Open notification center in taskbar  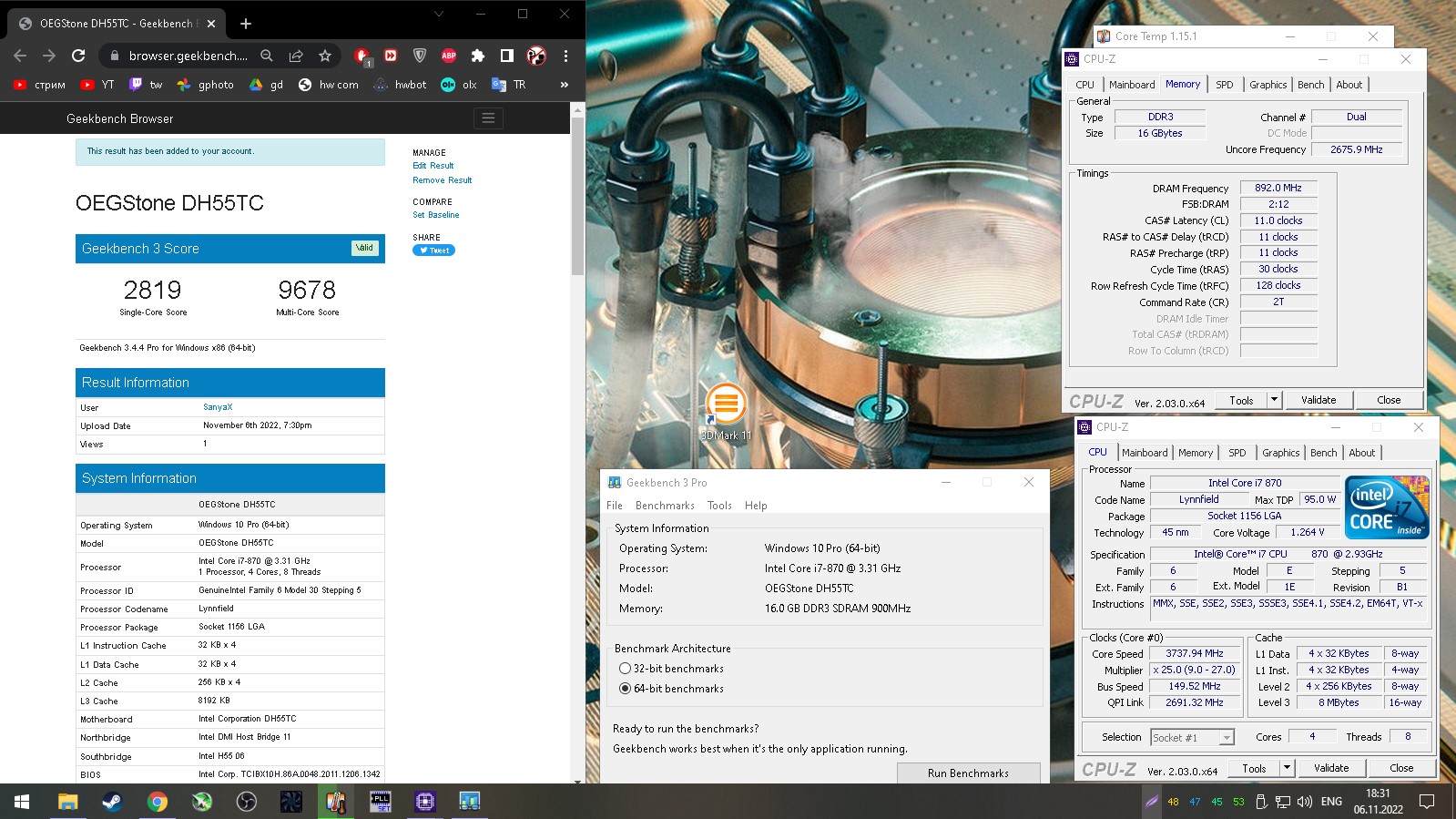1427,802
